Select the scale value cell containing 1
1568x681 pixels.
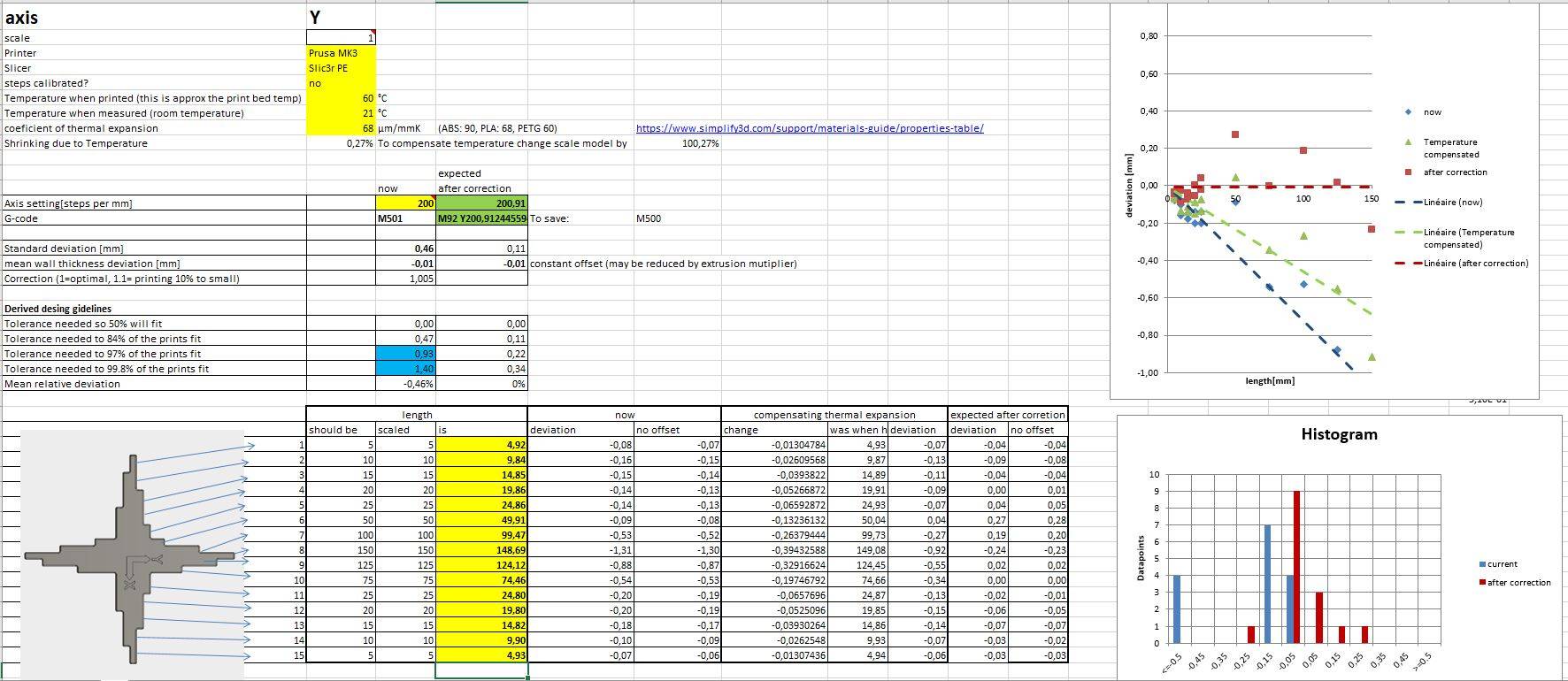pyautogui.click(x=341, y=37)
